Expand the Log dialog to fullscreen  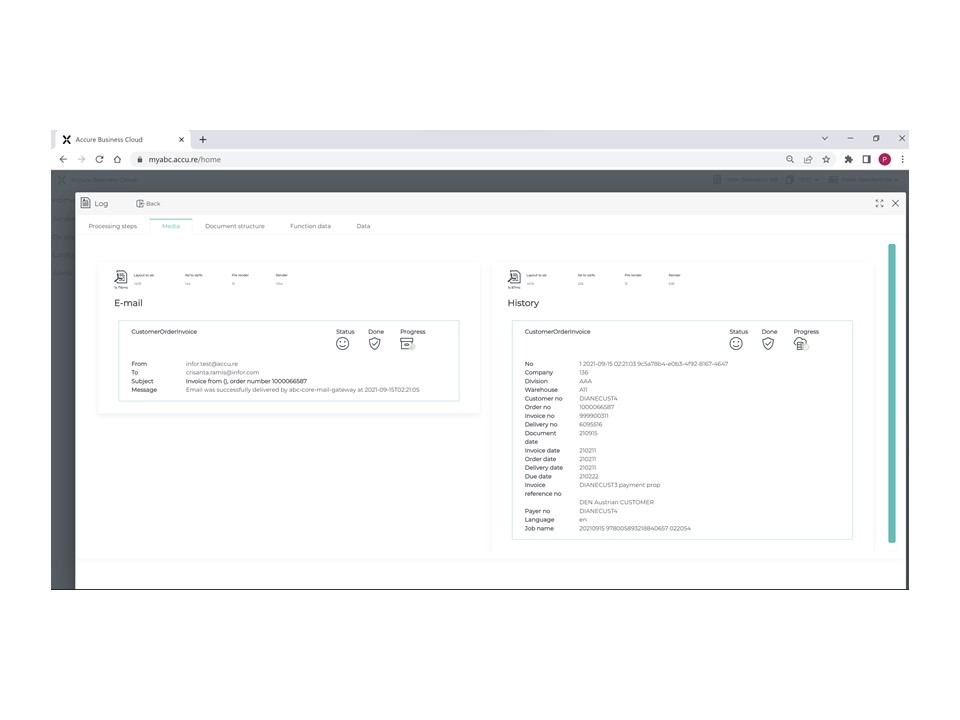coord(879,203)
